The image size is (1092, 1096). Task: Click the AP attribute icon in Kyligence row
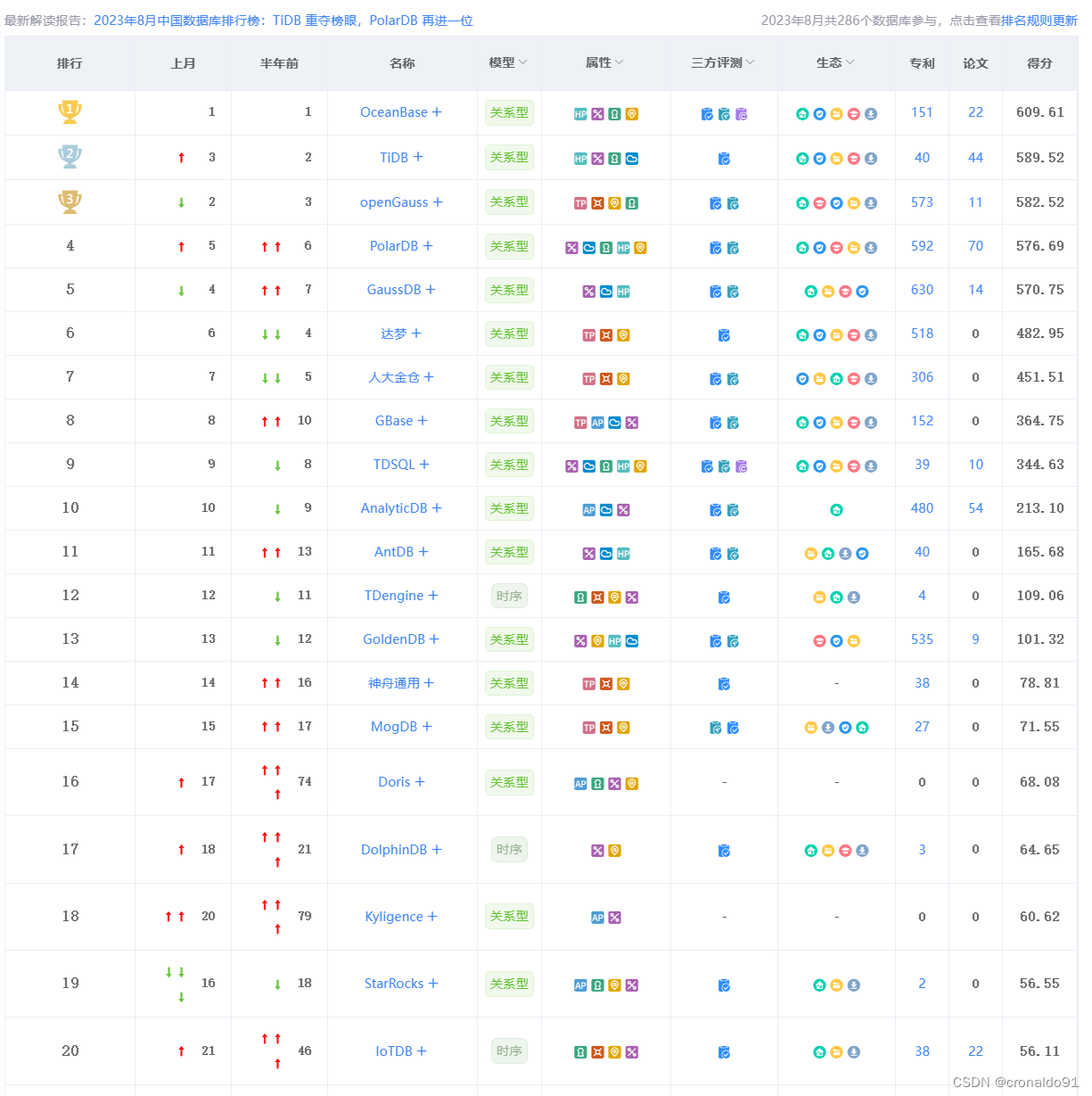597,918
